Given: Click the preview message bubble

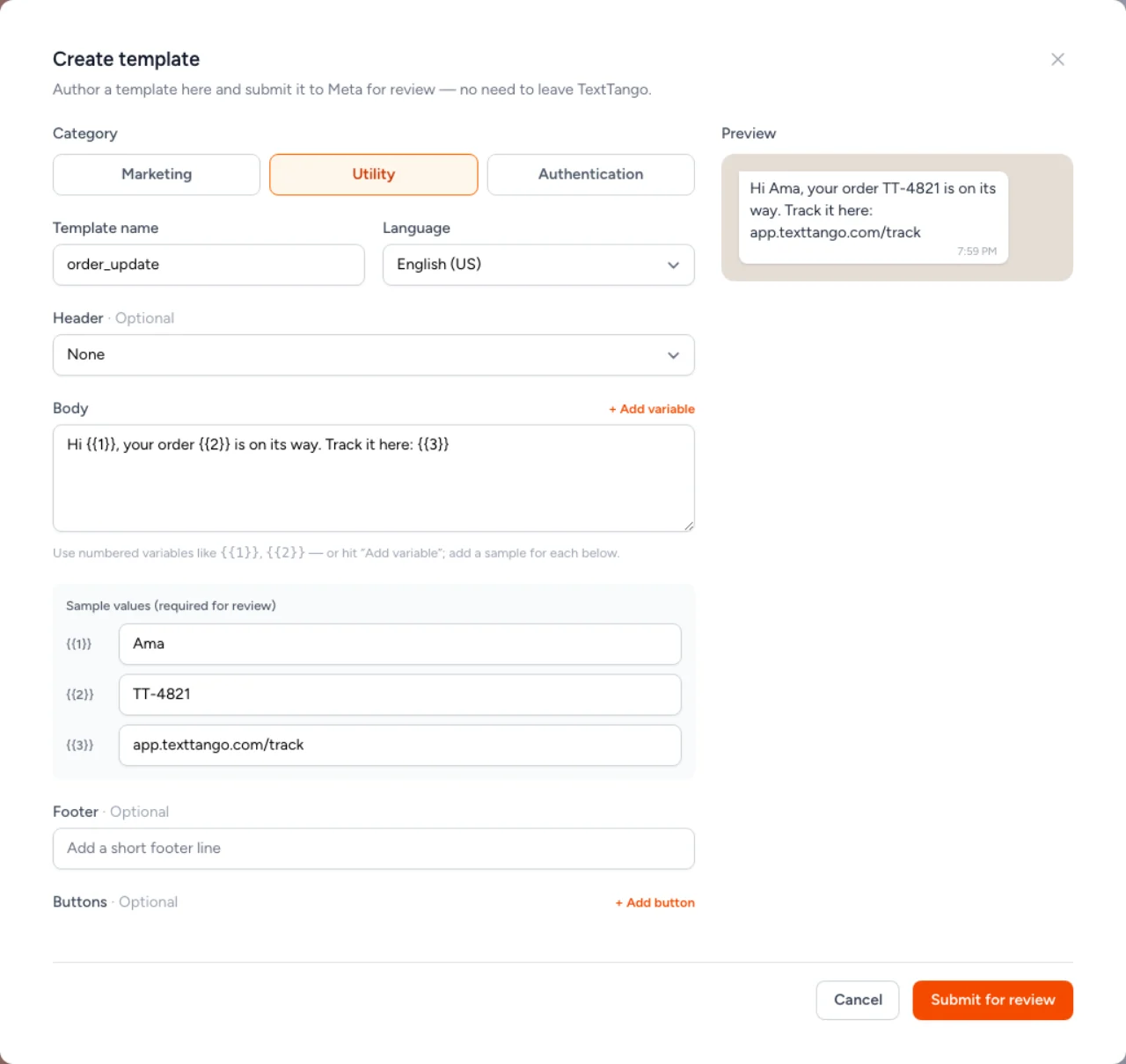Looking at the screenshot, I should (x=874, y=217).
